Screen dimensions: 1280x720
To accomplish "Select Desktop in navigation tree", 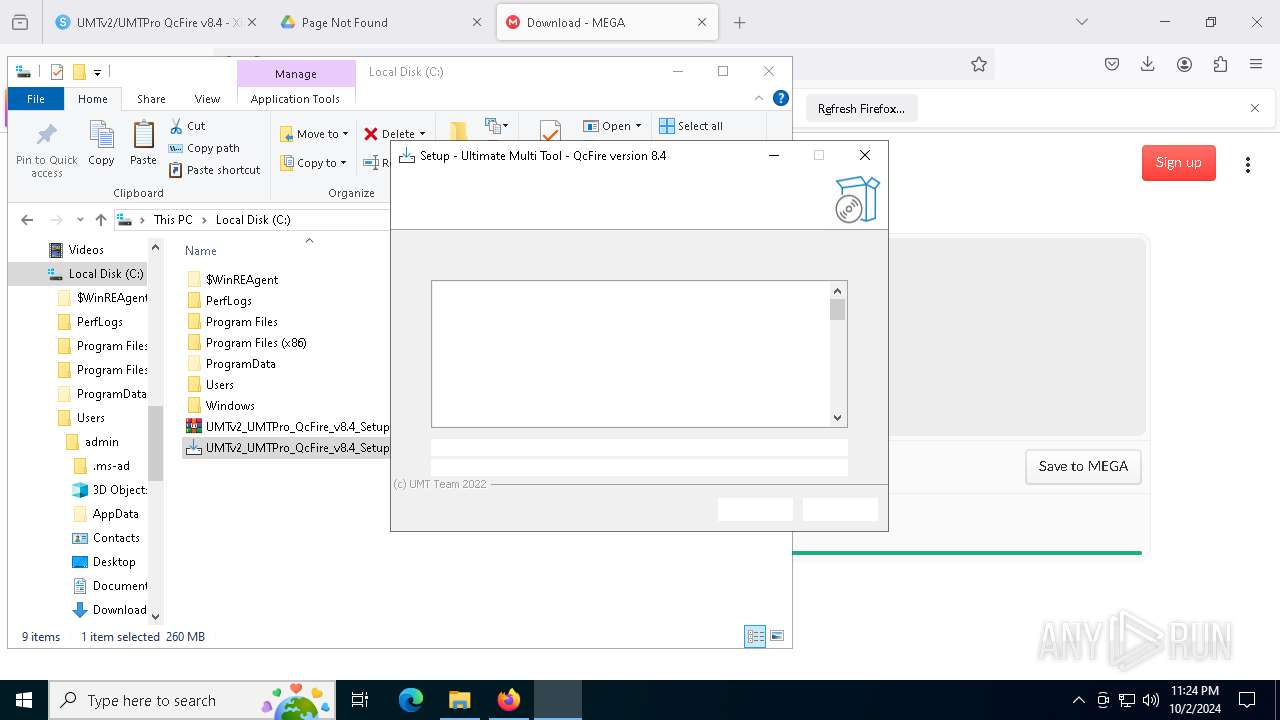I will [x=114, y=562].
